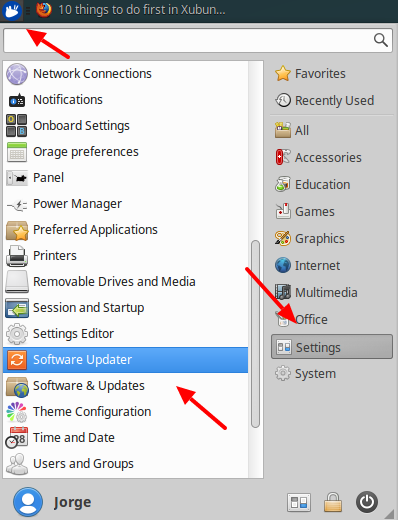This screenshot has height=520, width=398.
Task: Open the 'Session and Startup' entry text
Action: 89,308
